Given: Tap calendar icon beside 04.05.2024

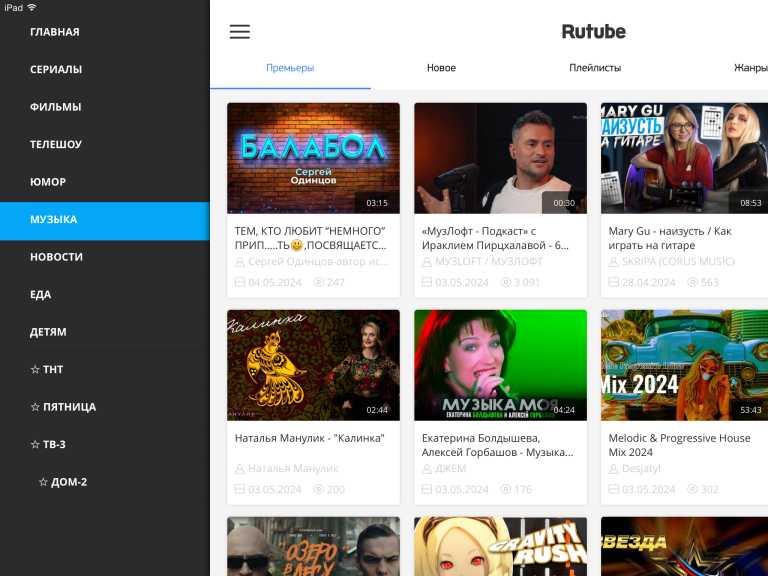Looking at the screenshot, I should (240, 282).
